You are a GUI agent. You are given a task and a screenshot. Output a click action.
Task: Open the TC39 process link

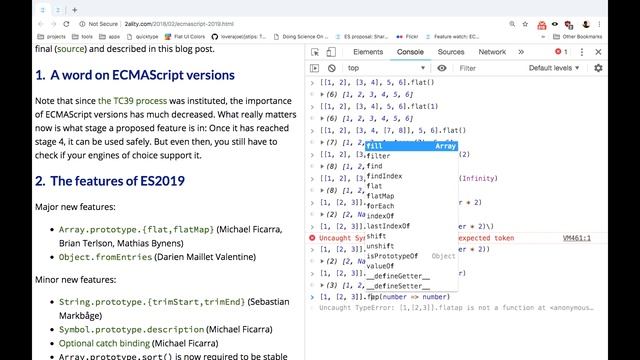(x=133, y=101)
